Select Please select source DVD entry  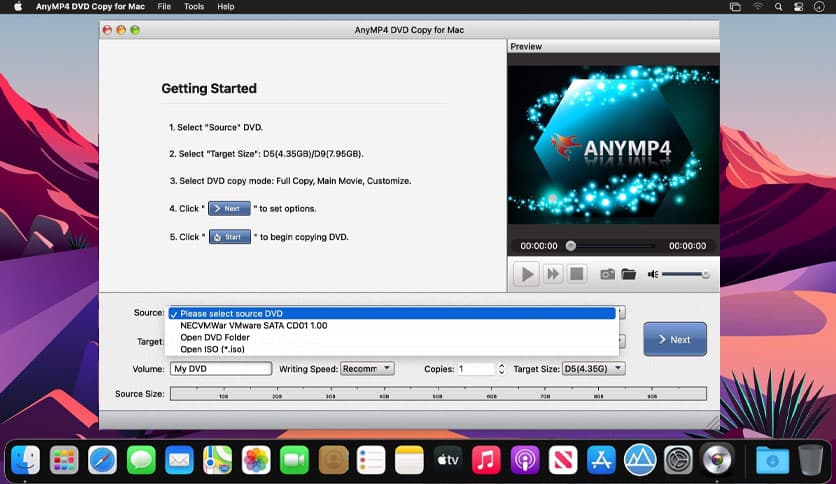point(392,313)
